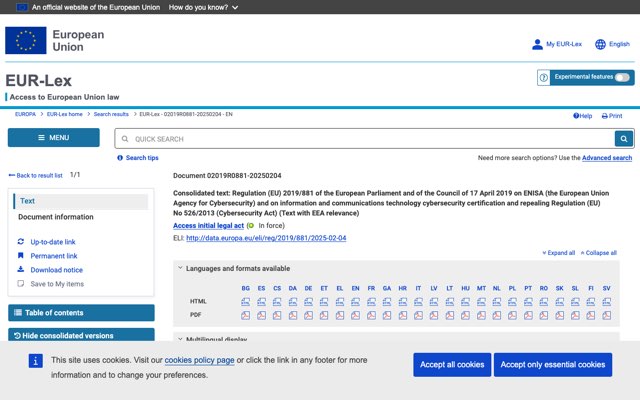The image size is (640, 400).
Task: Download the Portuguese (PT) PDF version
Action: (528, 316)
